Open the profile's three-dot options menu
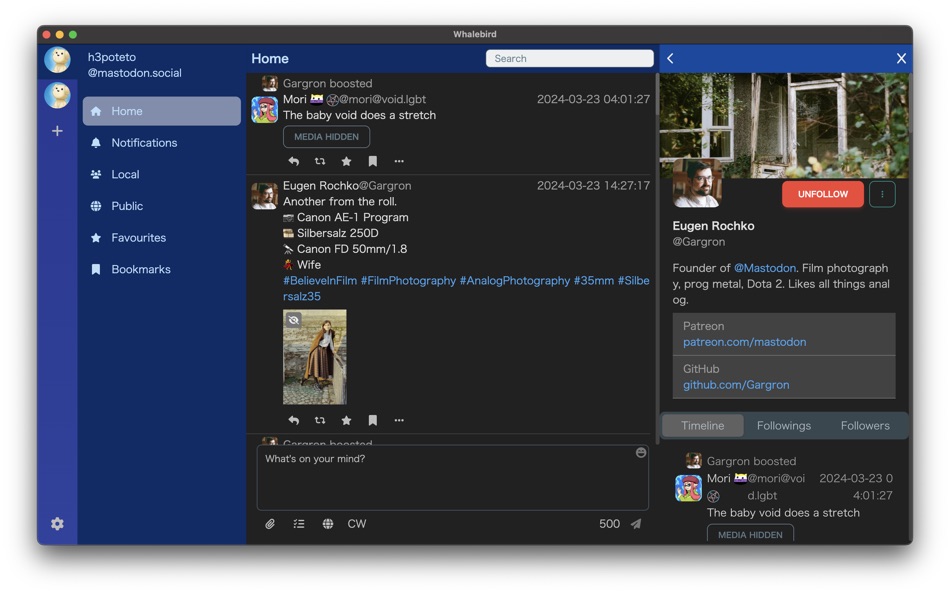 point(882,195)
